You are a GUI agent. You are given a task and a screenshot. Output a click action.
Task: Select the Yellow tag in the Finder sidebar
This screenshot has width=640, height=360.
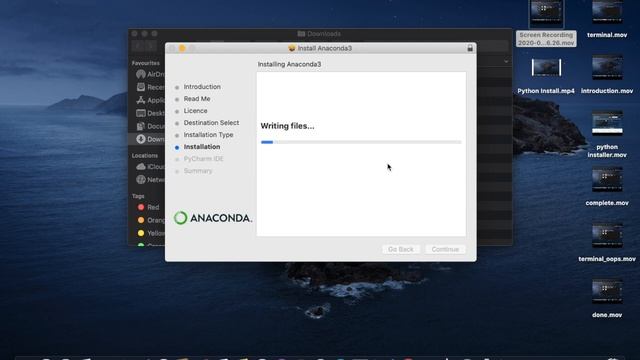tap(151, 233)
